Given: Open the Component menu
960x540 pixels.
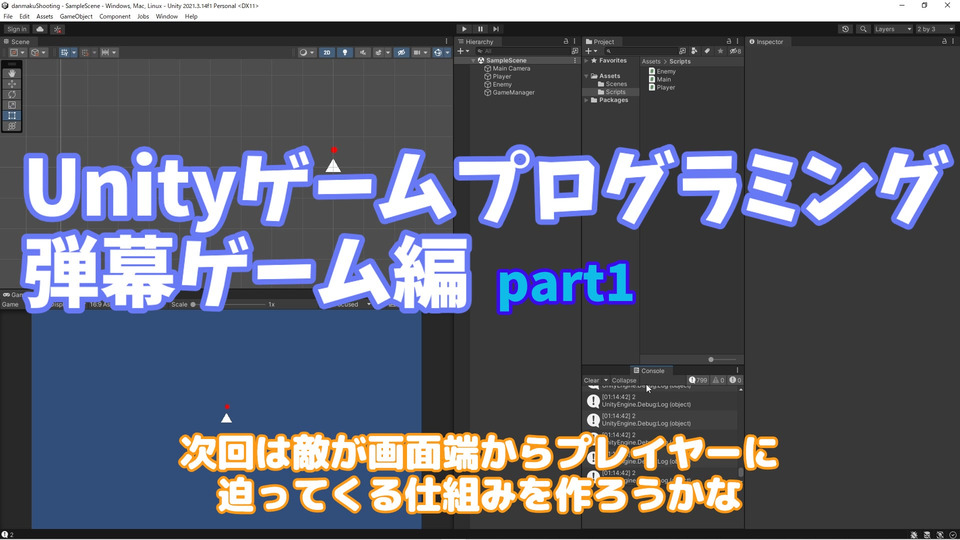Looking at the screenshot, I should [114, 17].
